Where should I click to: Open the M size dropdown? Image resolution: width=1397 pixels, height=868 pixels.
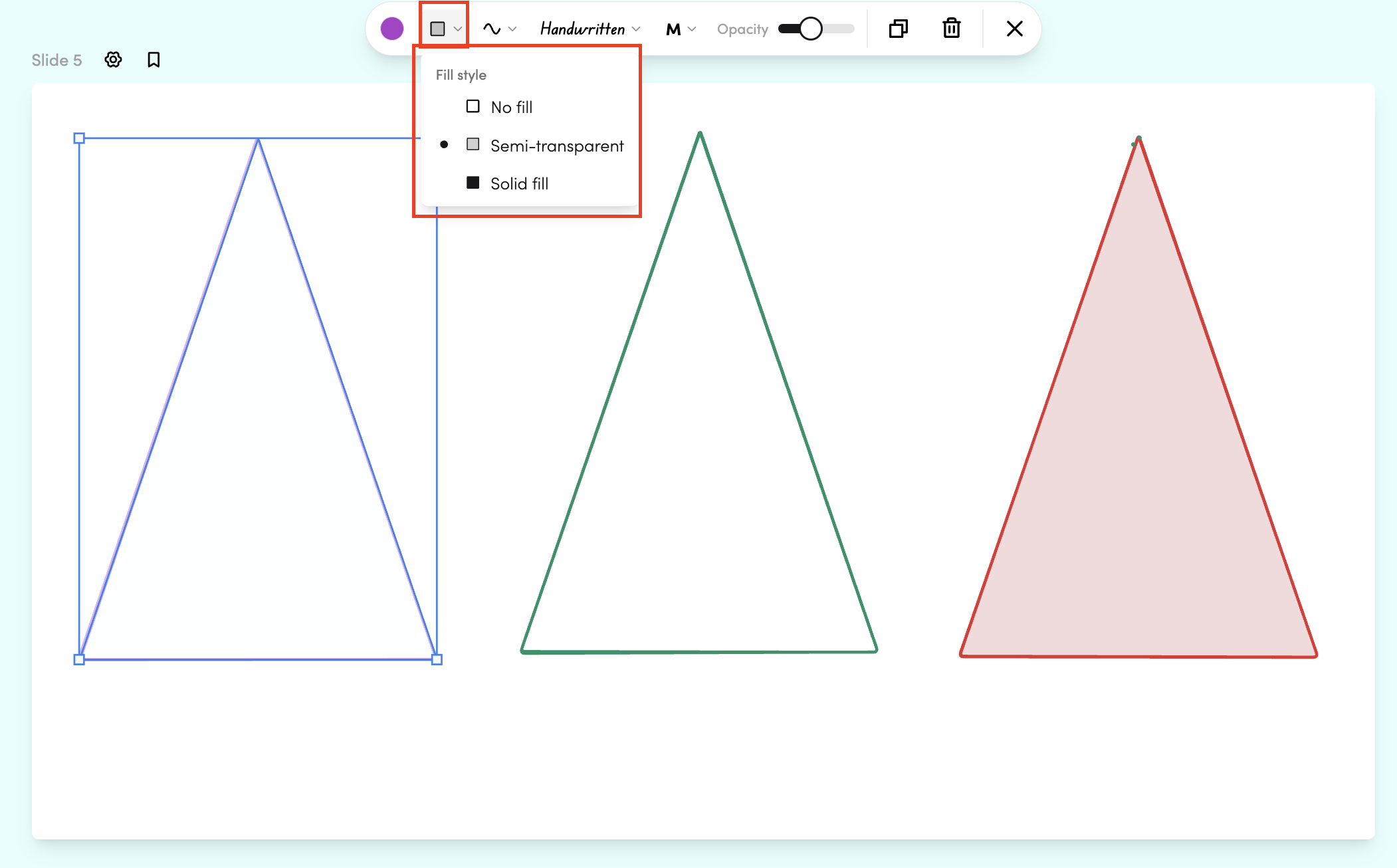tap(681, 29)
